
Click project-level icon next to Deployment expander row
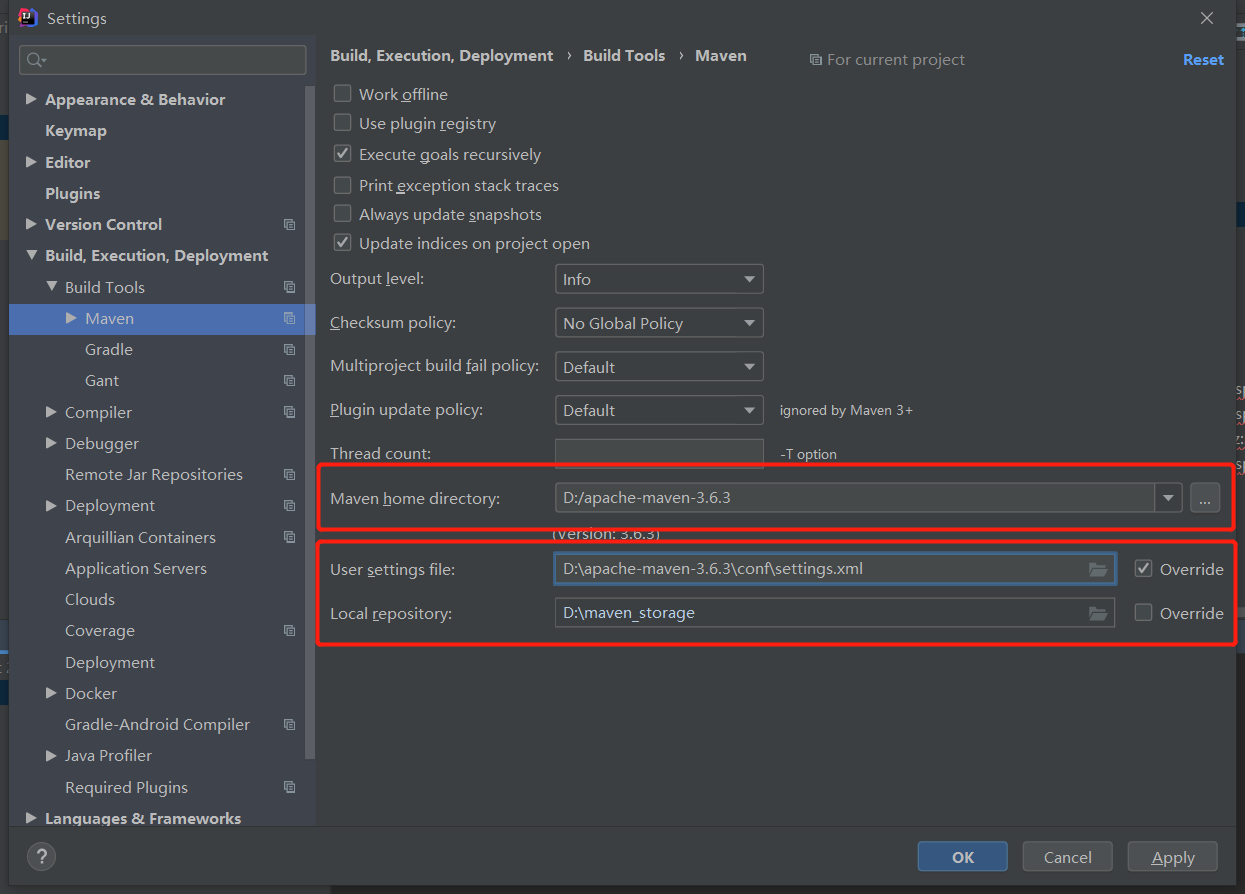[x=289, y=506]
